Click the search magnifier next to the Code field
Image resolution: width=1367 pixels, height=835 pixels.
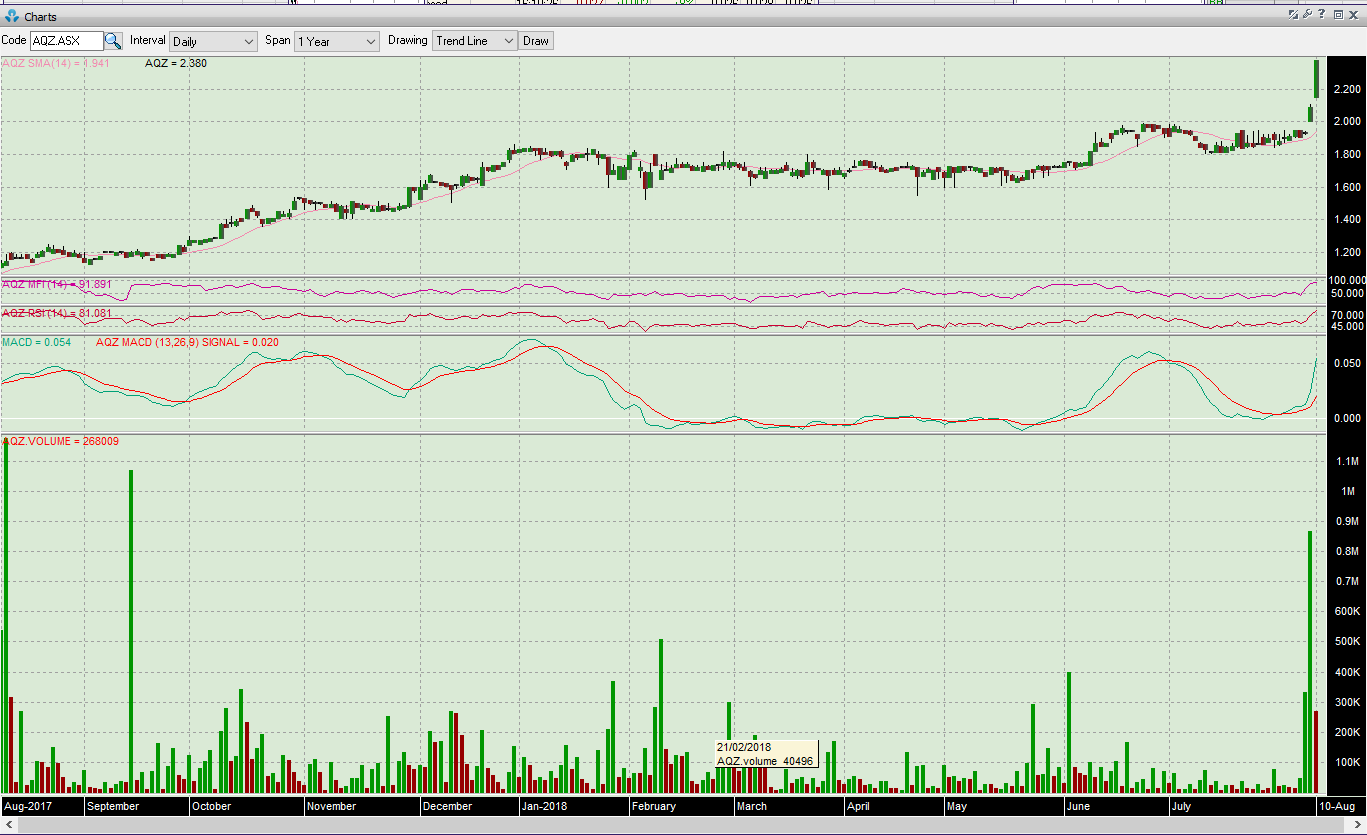pos(113,41)
